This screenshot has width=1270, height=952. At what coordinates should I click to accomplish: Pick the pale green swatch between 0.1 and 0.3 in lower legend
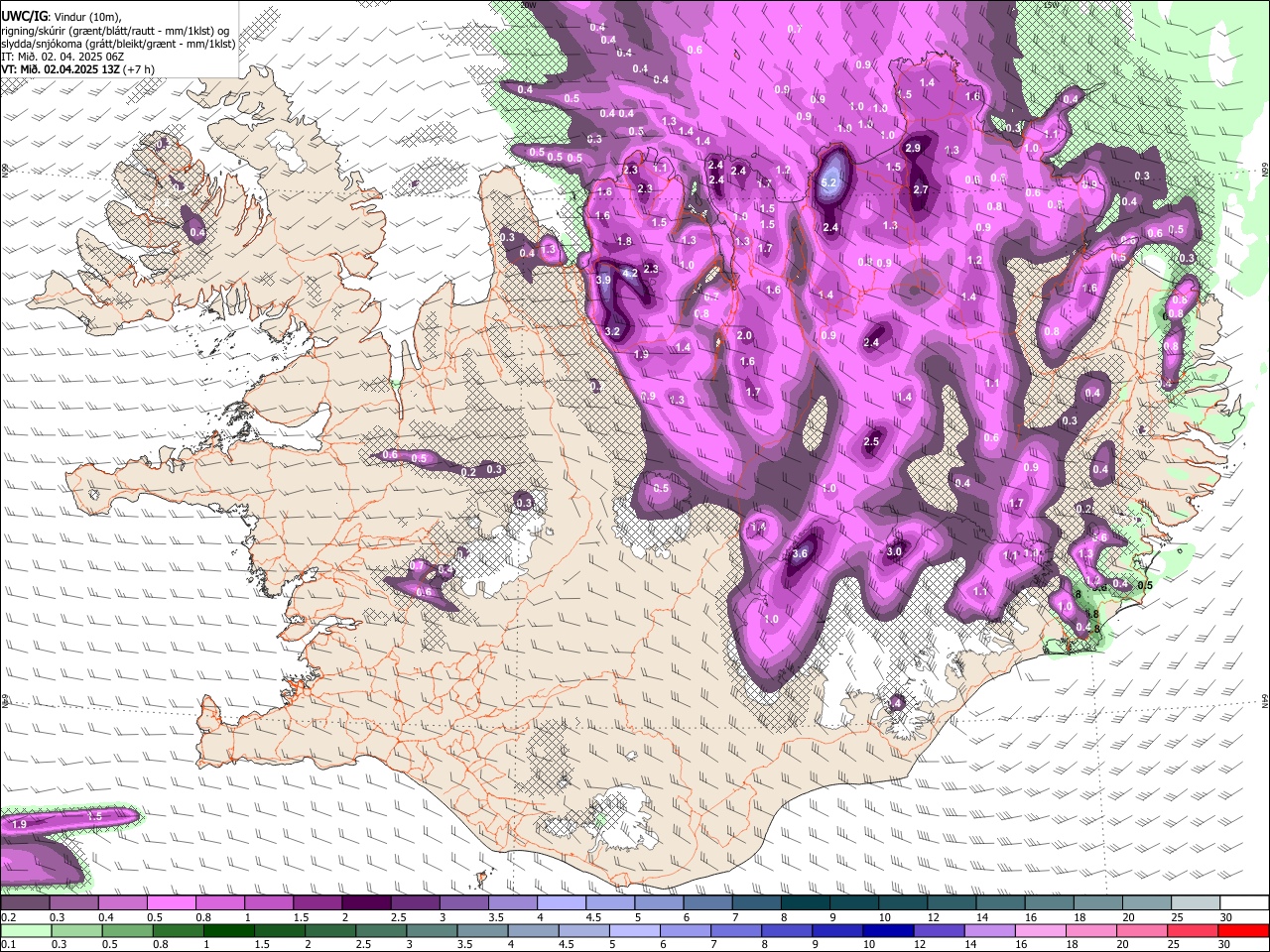click(x=26, y=931)
